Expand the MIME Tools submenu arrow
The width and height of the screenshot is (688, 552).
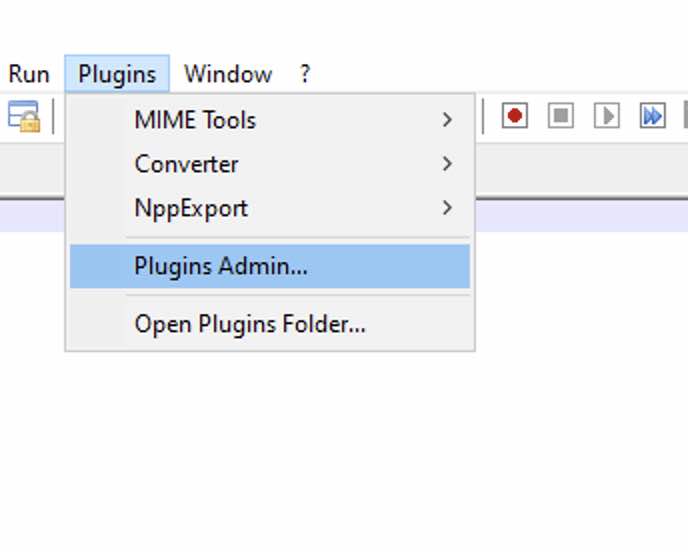(x=447, y=120)
